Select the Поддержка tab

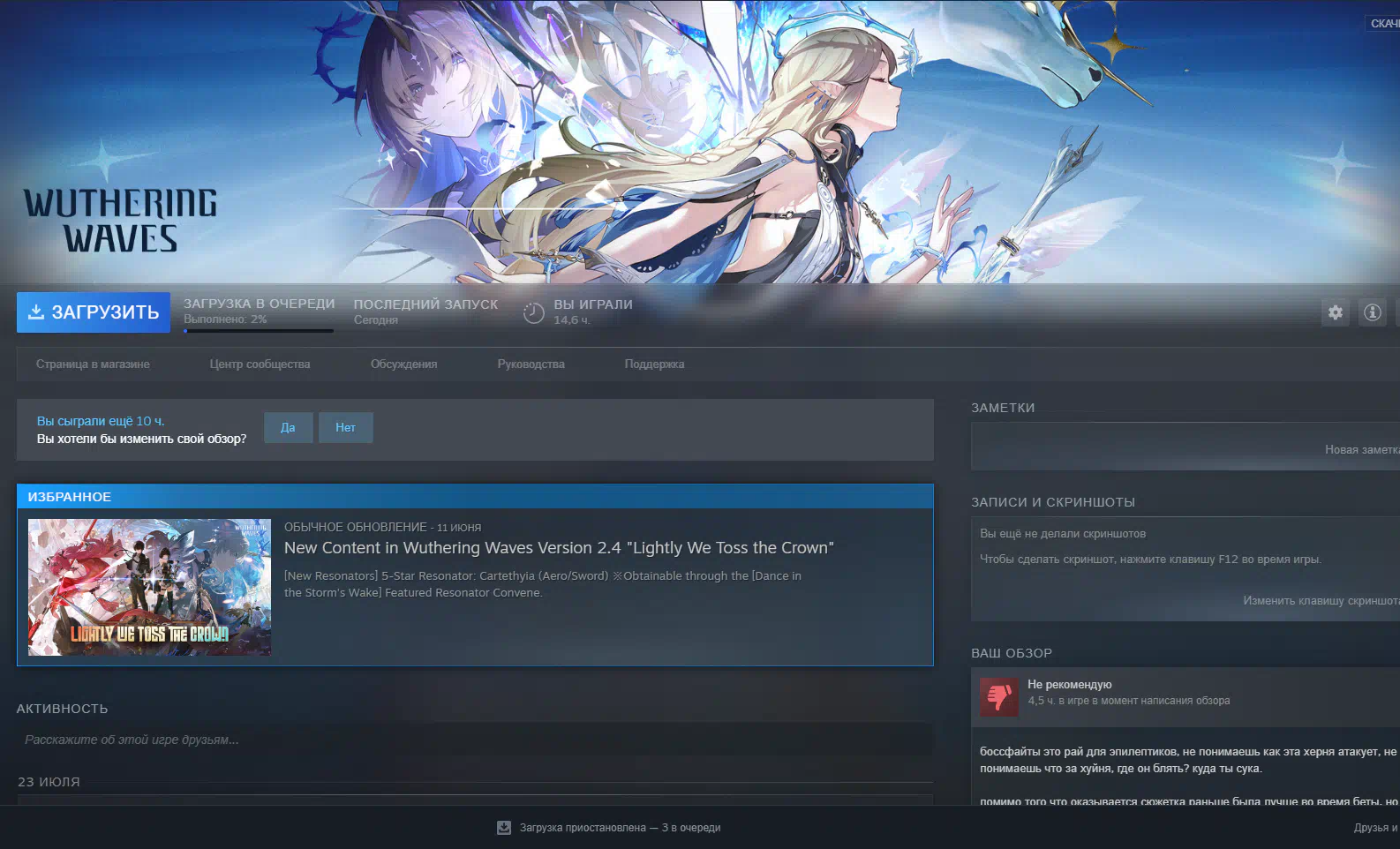pyautogui.click(x=654, y=364)
